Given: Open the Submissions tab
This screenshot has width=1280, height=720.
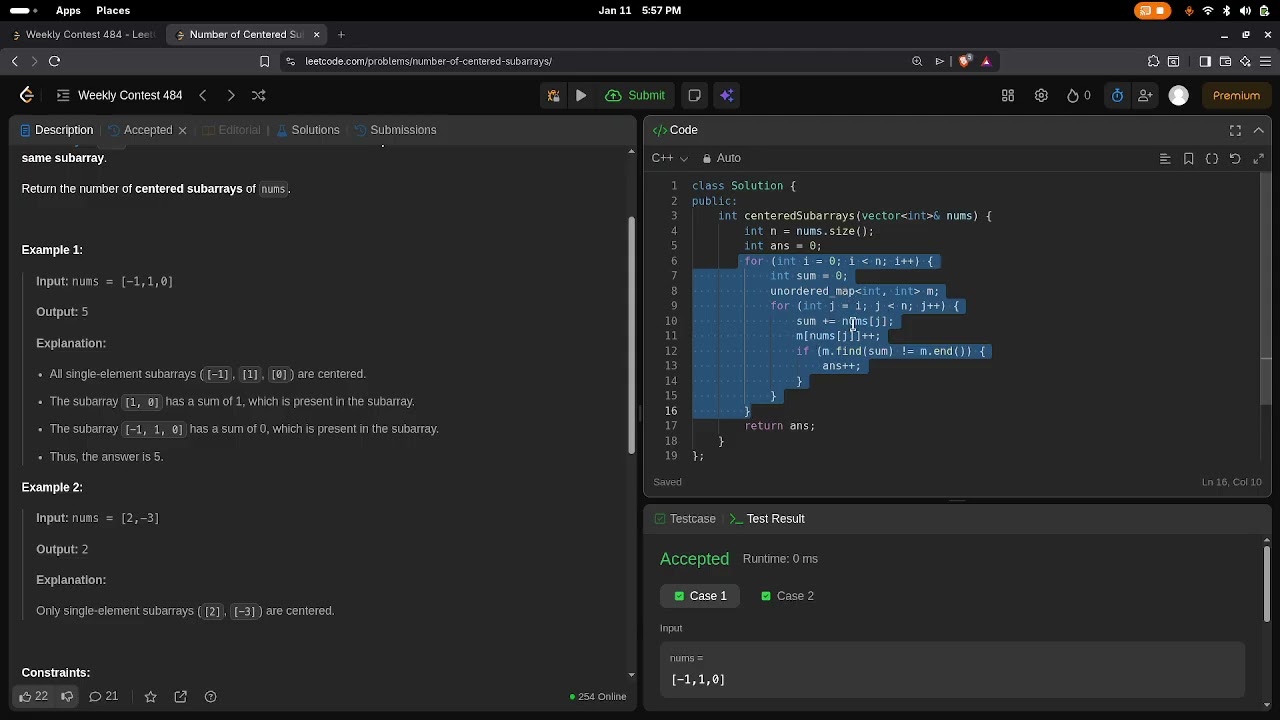Looking at the screenshot, I should 396,130.
